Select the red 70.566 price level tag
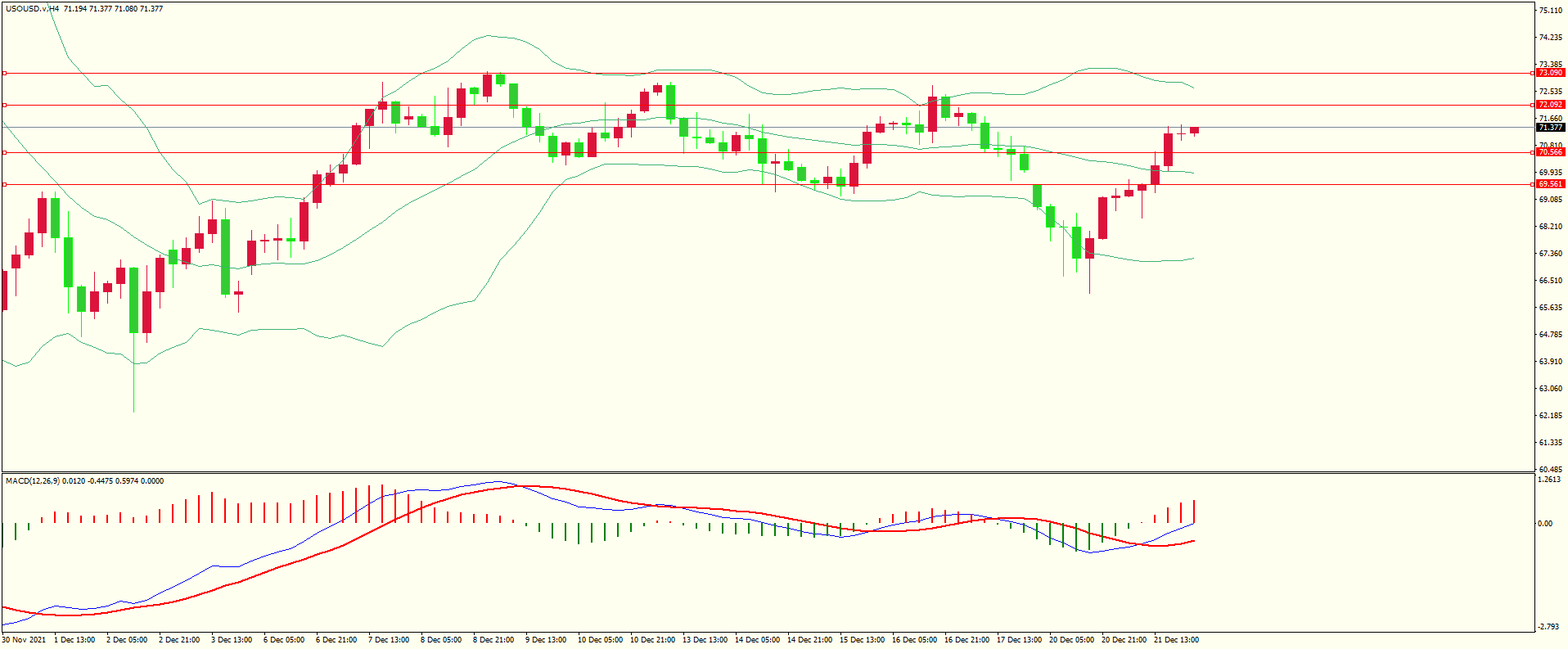 click(x=1551, y=152)
